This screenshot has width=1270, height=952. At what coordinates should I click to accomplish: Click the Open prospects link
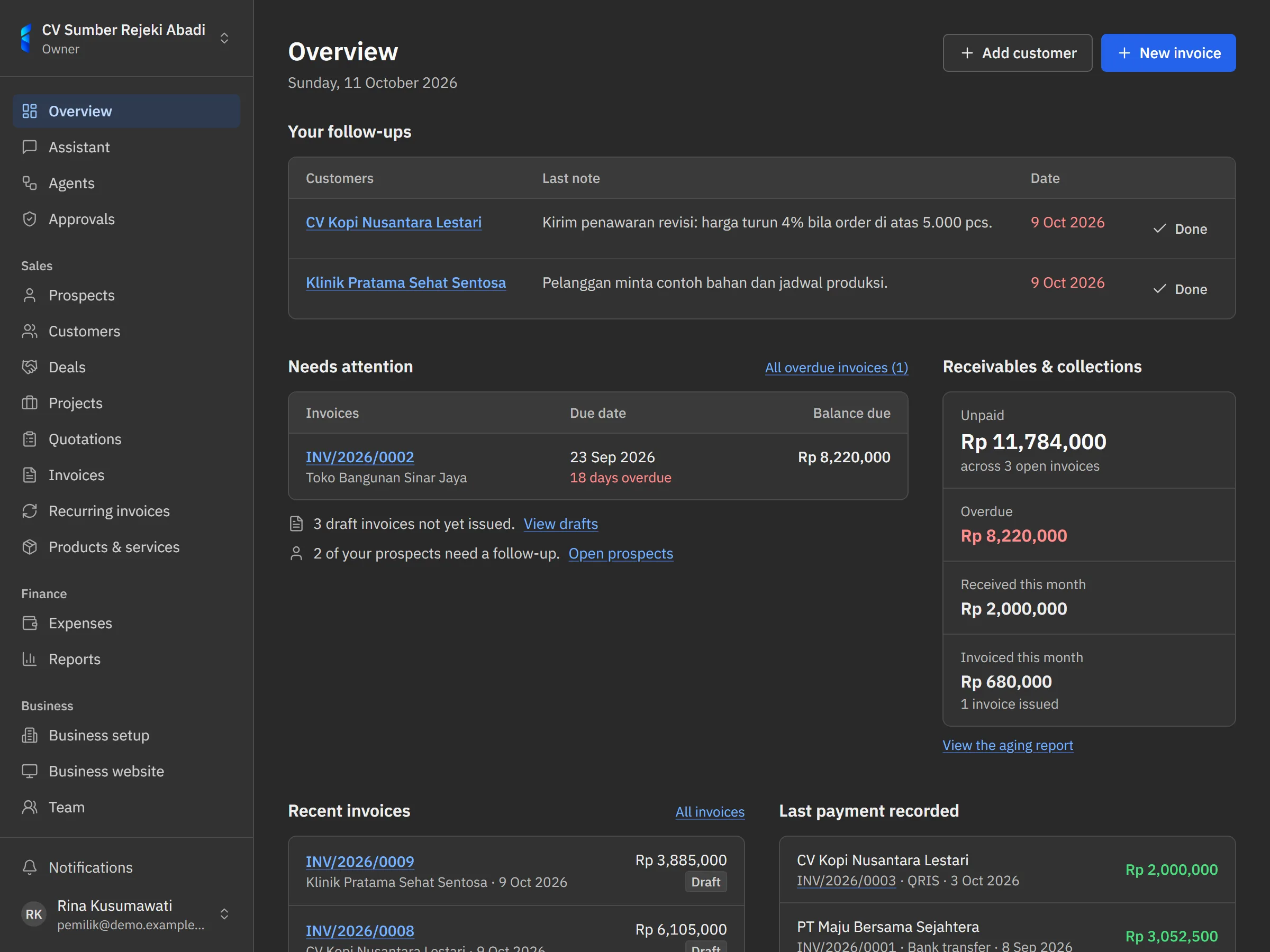pyautogui.click(x=621, y=554)
